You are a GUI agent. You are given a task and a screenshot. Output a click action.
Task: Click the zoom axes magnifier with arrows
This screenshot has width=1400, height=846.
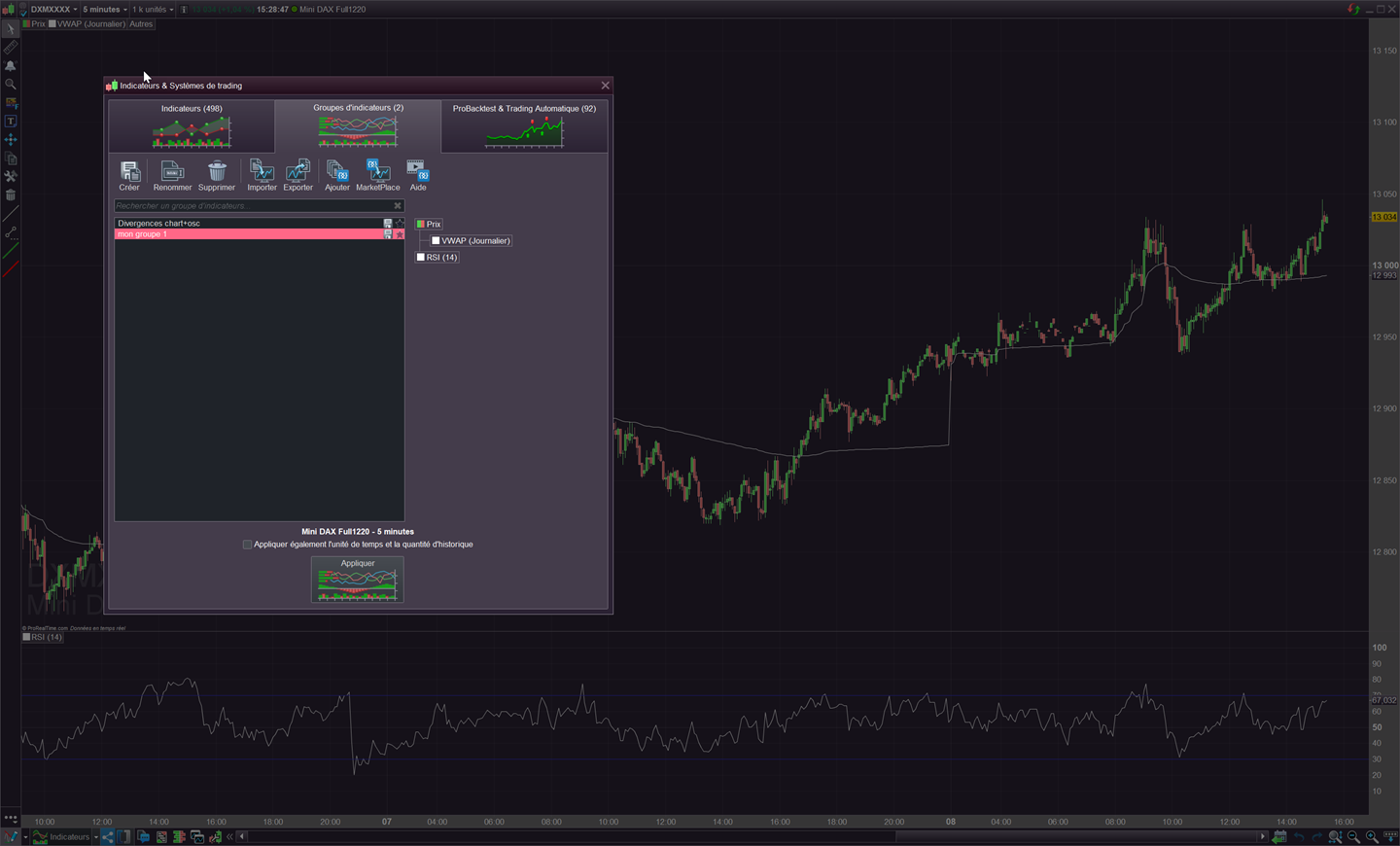pos(1335,836)
